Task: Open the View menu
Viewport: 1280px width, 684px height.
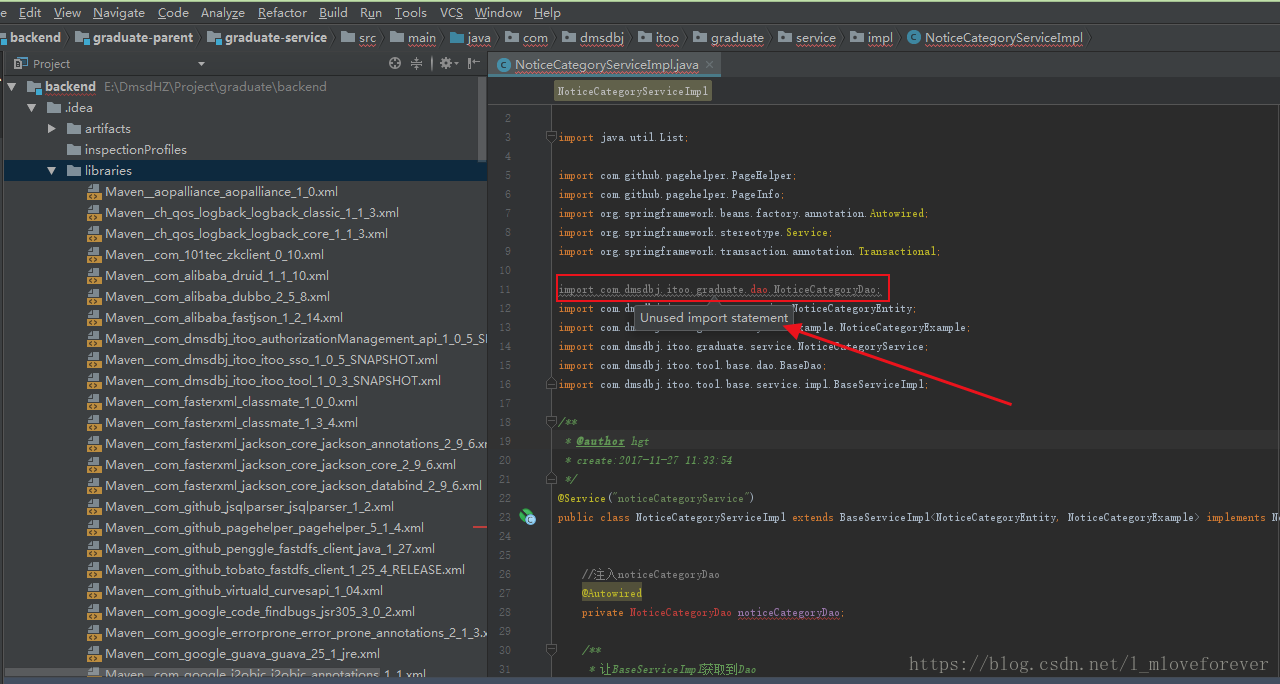Action: point(67,13)
